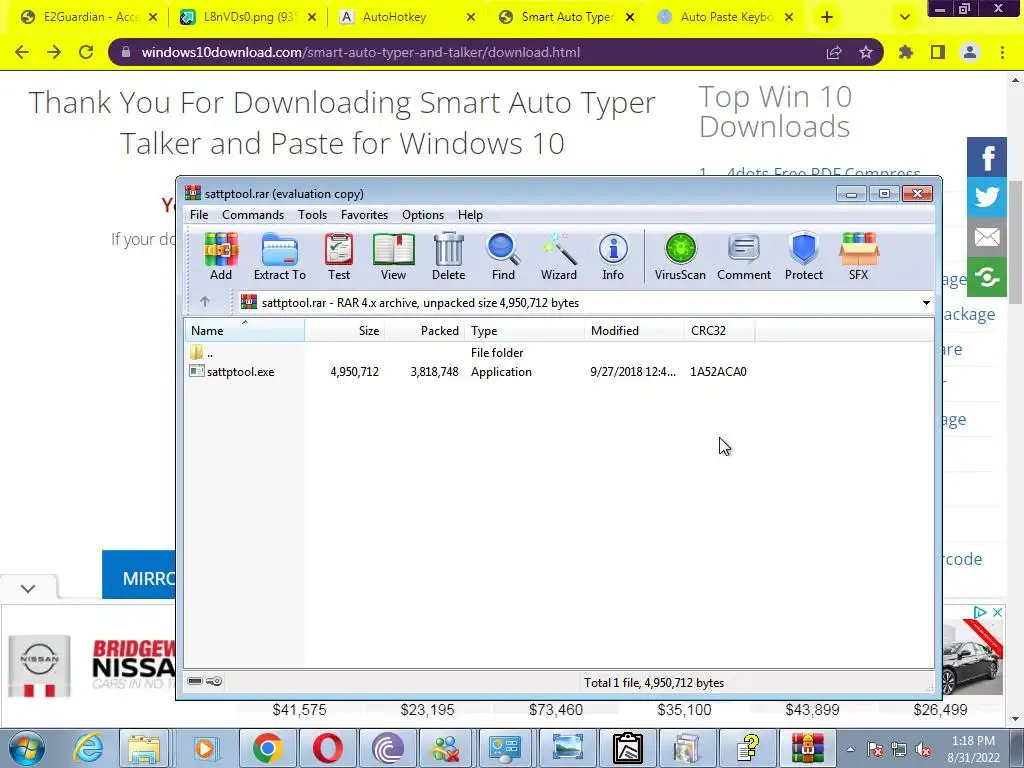Toggle the browser side panel icon
Image resolution: width=1024 pixels, height=768 pixels.
[x=938, y=52]
